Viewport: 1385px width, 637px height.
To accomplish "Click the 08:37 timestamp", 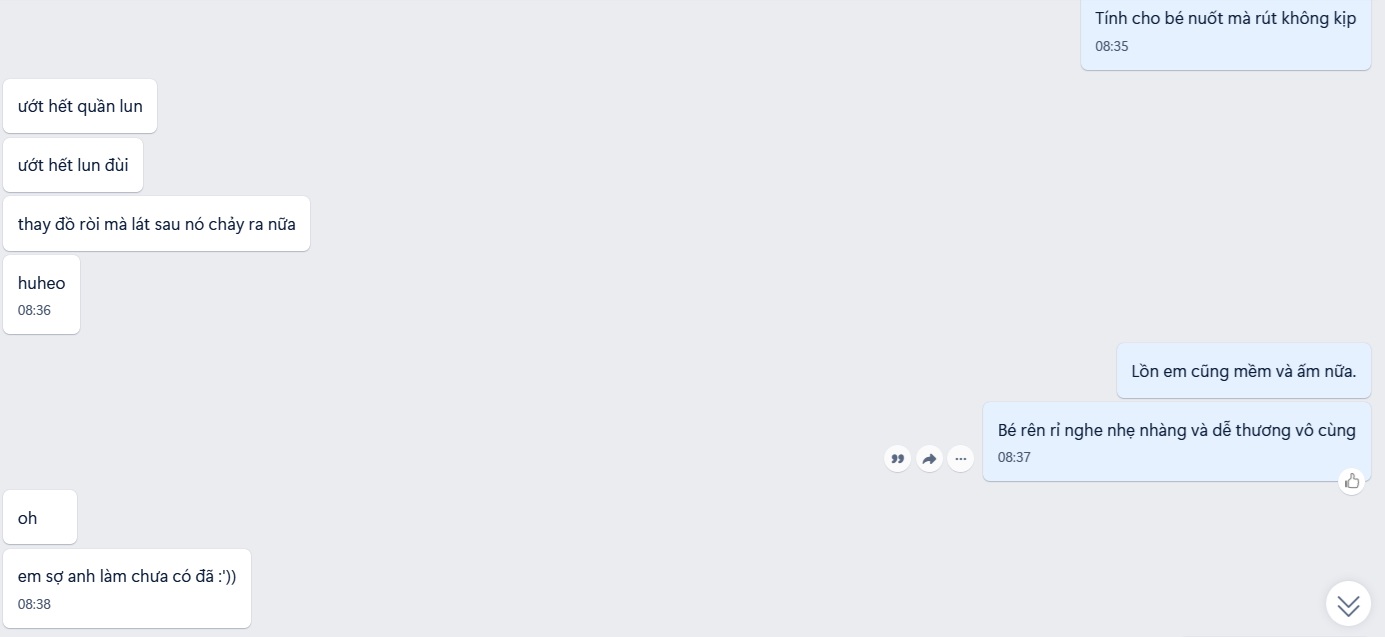I will [1014, 457].
